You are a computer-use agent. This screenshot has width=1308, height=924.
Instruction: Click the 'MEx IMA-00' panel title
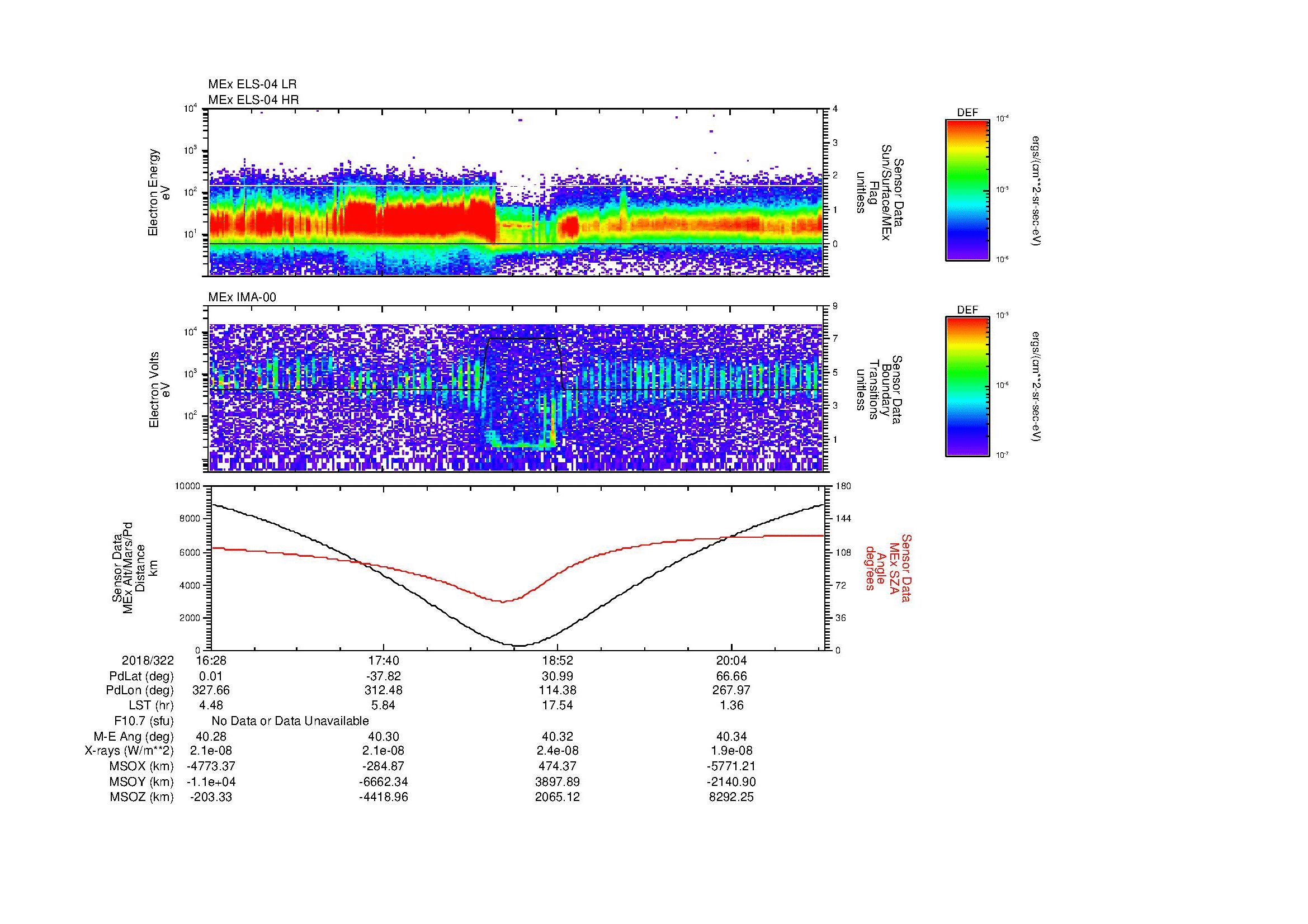coord(242,297)
